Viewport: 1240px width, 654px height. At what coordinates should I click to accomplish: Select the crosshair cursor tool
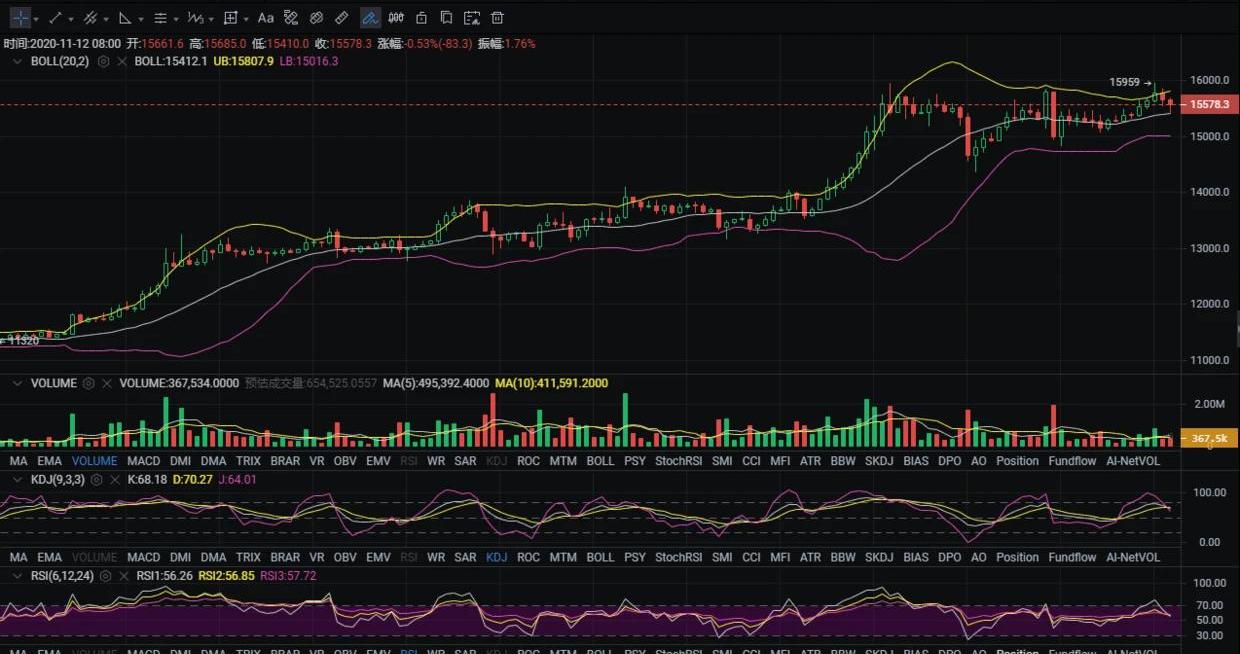[20, 18]
